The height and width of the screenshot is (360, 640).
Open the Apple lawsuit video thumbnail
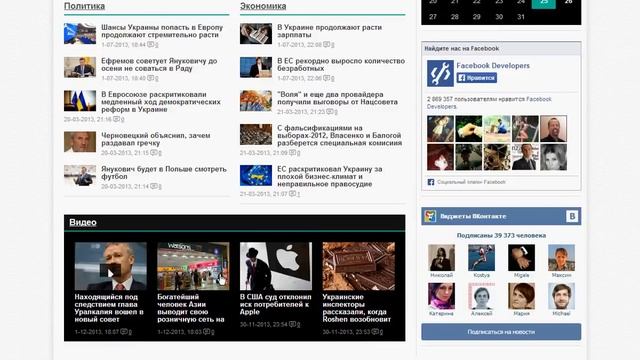coord(276,266)
